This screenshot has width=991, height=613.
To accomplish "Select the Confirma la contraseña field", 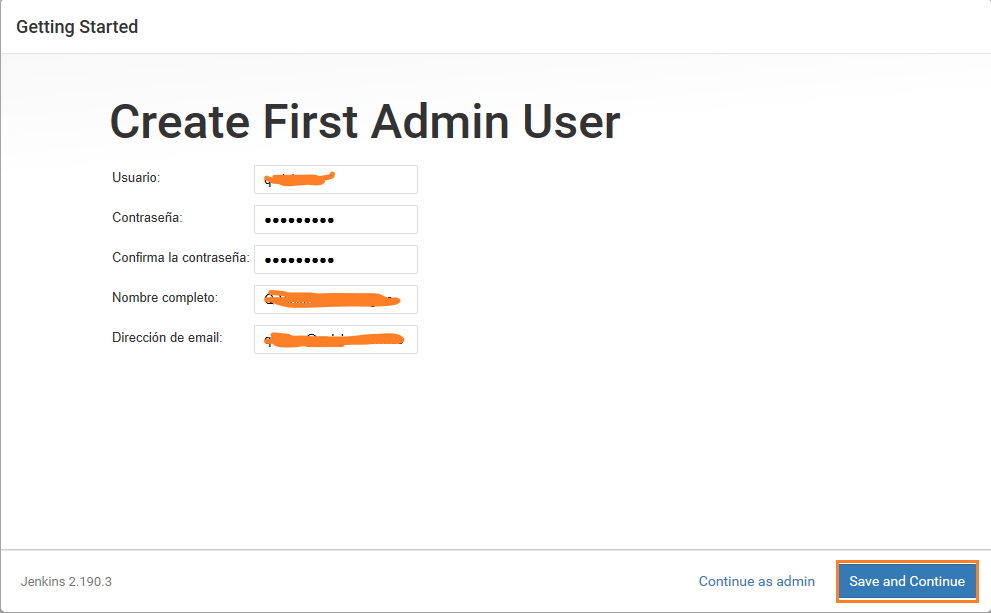I will point(336,260).
